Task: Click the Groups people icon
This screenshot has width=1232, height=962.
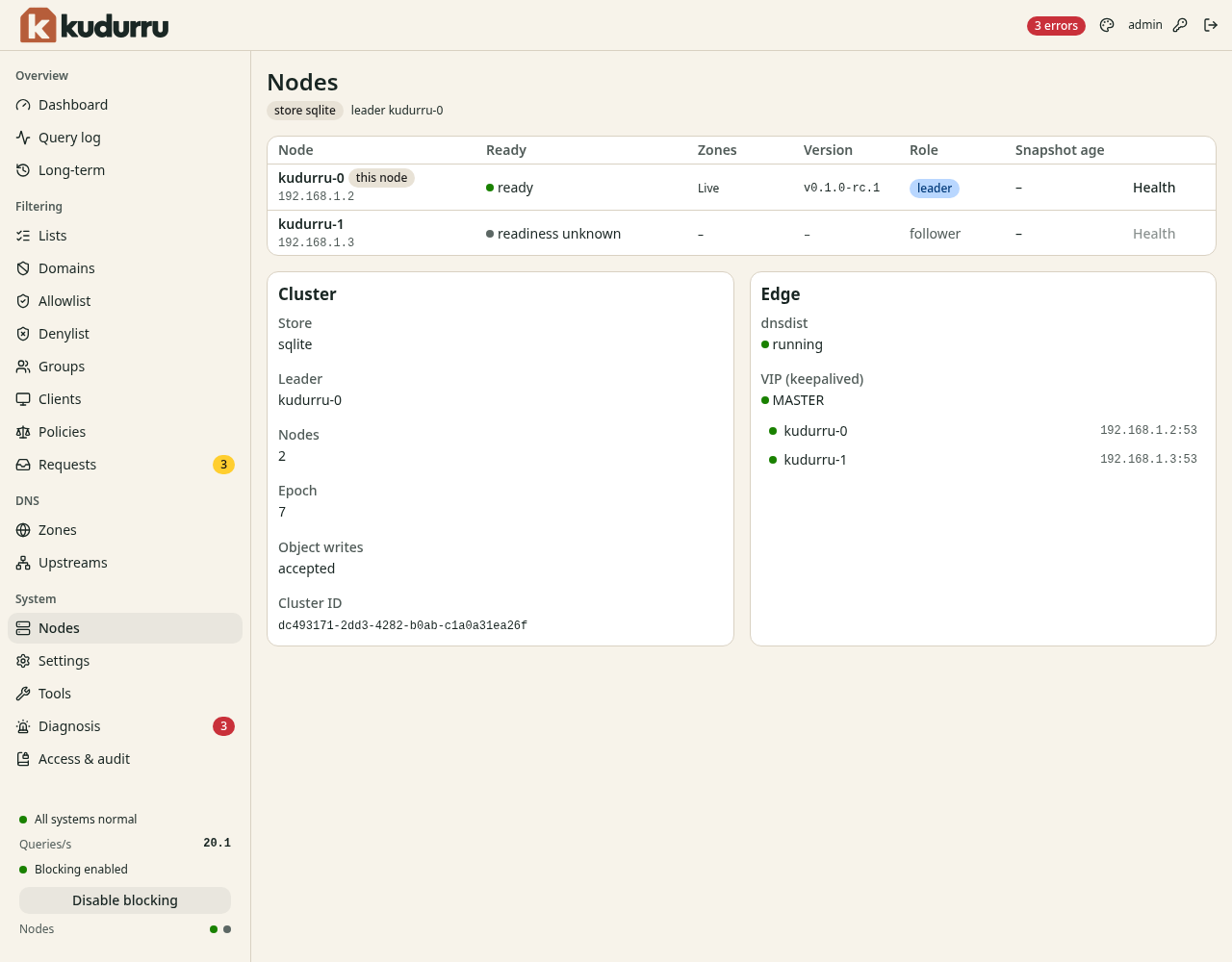Action: point(23,367)
